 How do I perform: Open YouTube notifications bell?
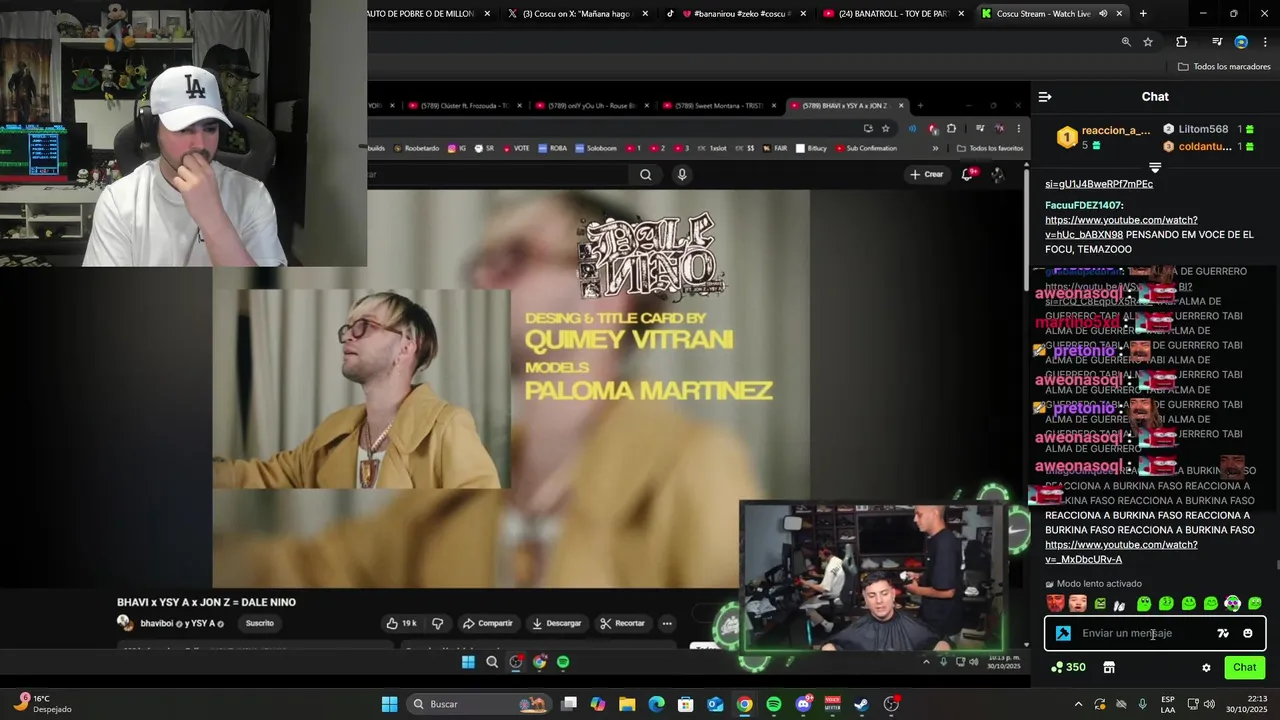968,174
